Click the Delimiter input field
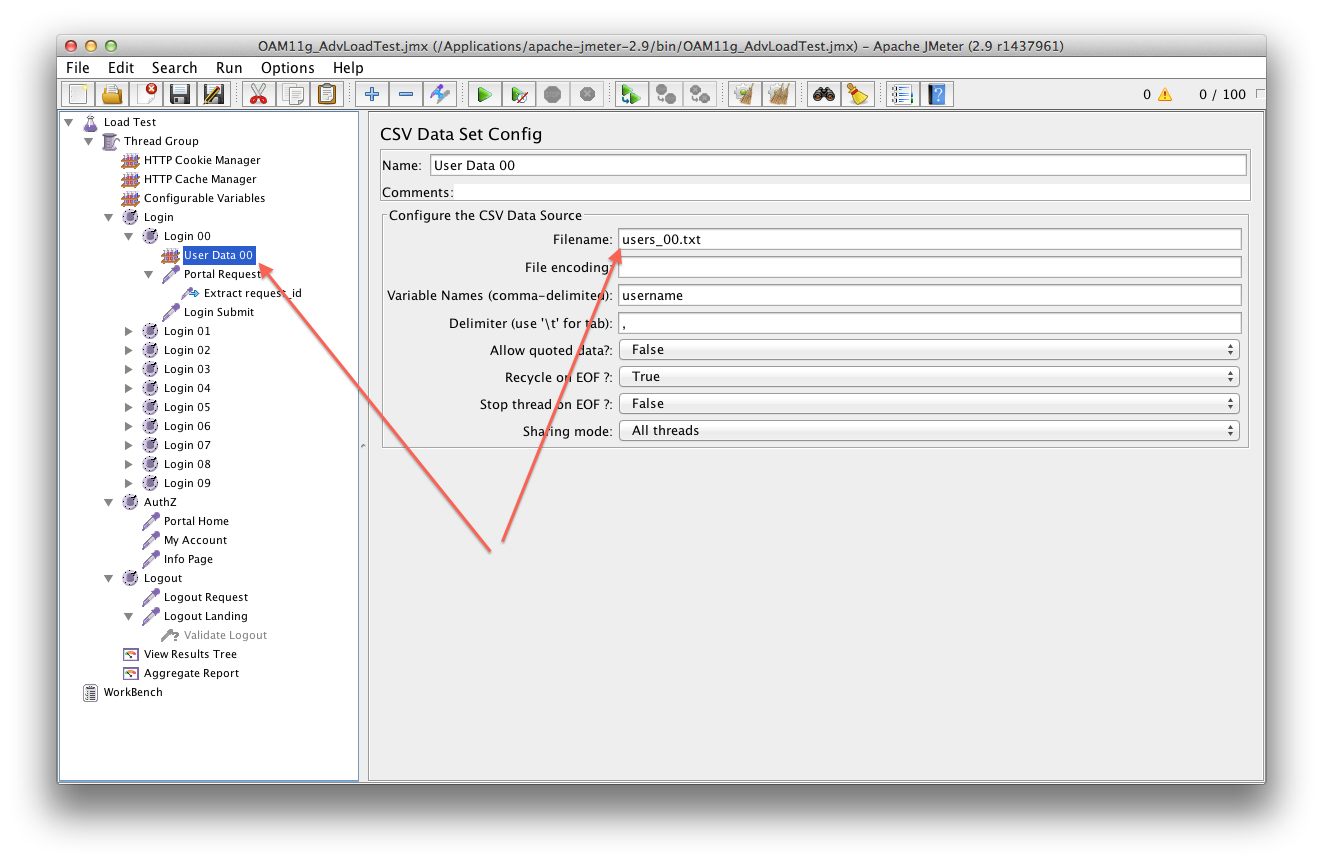Screen dimensions: 1323x863 click(930, 323)
